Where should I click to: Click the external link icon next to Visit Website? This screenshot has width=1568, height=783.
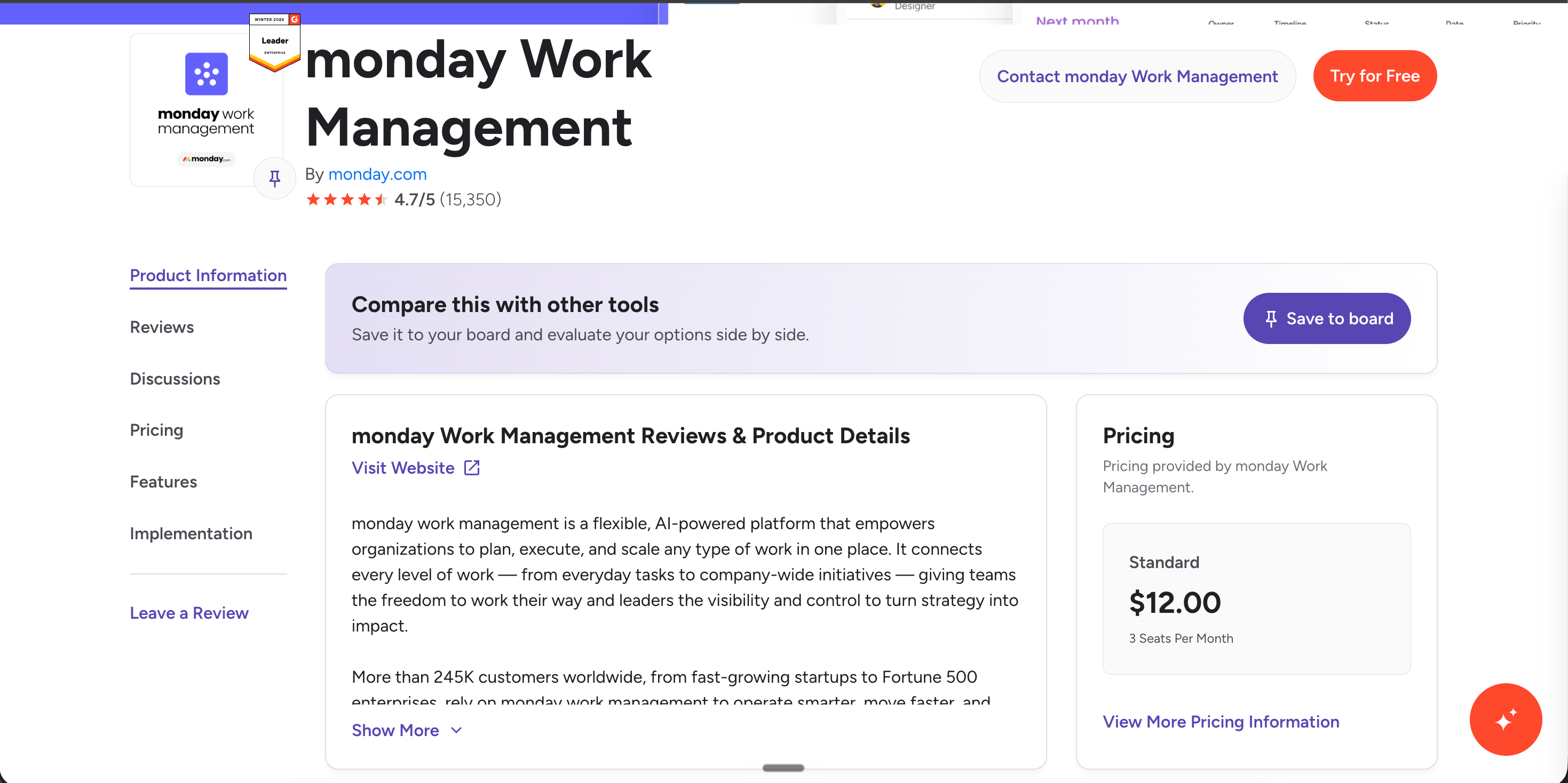click(x=472, y=467)
